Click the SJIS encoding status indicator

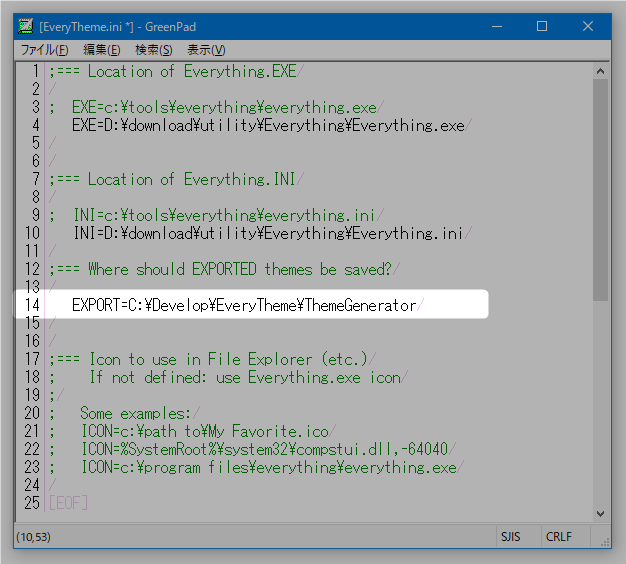pyautogui.click(x=511, y=537)
